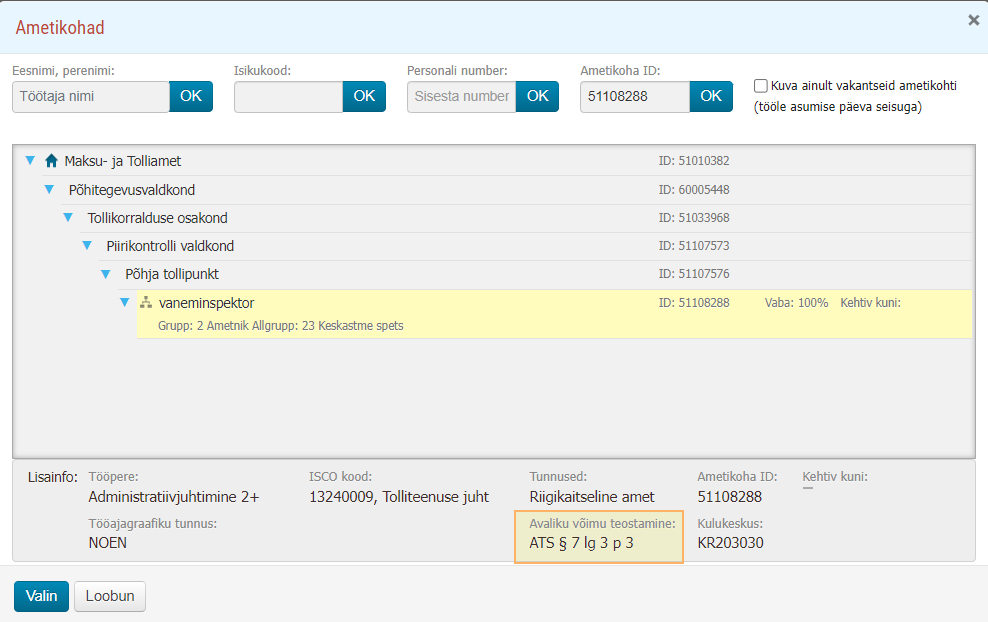Click OK next to the Isikukood field
Image resolution: width=988 pixels, height=622 pixels.
pyautogui.click(x=364, y=96)
